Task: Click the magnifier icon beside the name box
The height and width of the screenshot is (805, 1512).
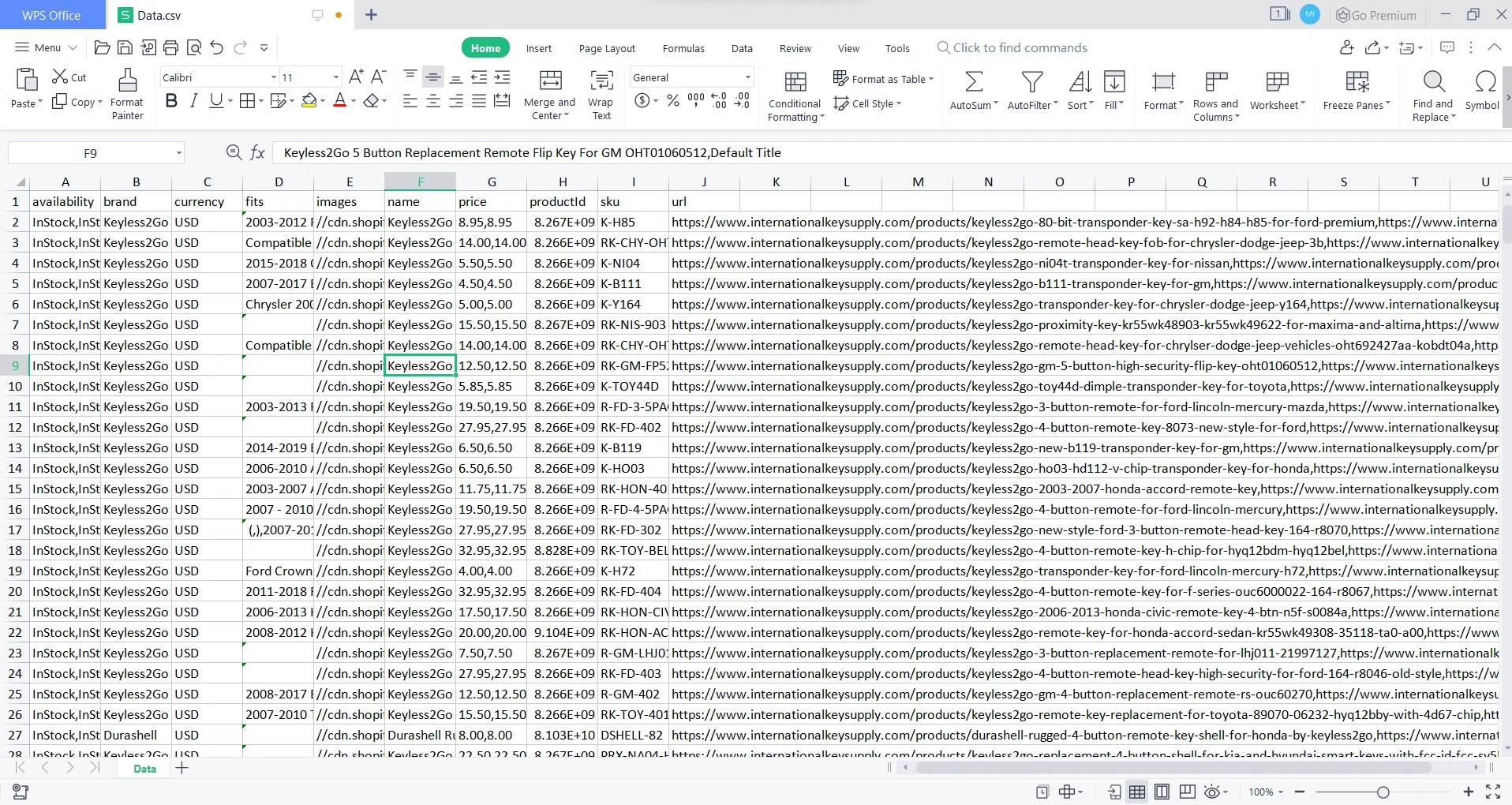Action: (x=234, y=152)
